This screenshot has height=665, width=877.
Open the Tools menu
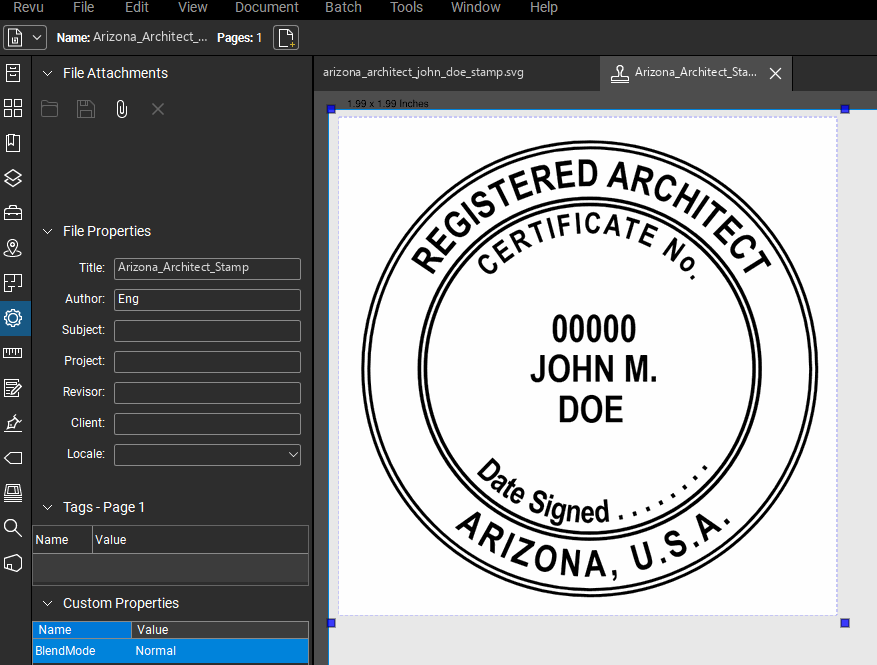click(406, 7)
